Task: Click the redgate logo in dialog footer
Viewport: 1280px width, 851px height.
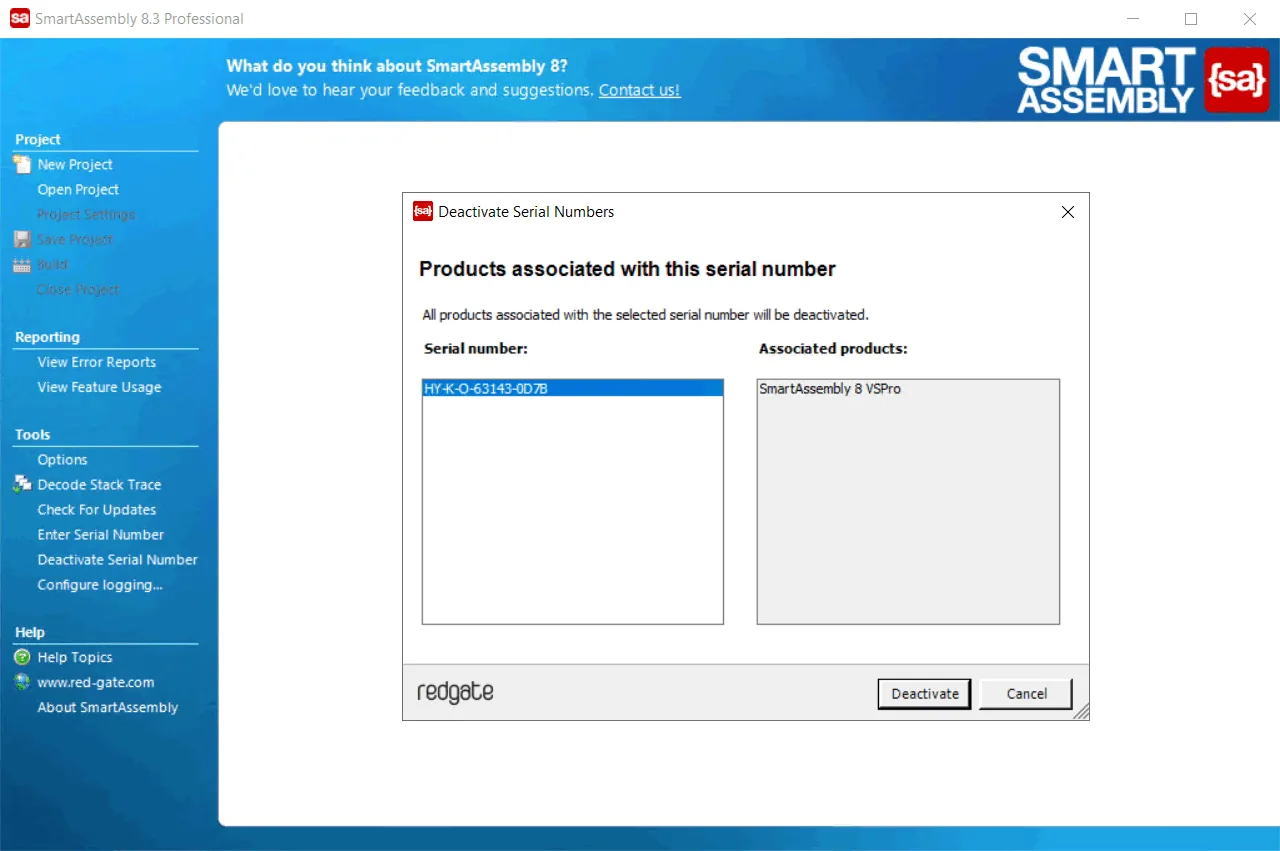Action: click(x=455, y=692)
